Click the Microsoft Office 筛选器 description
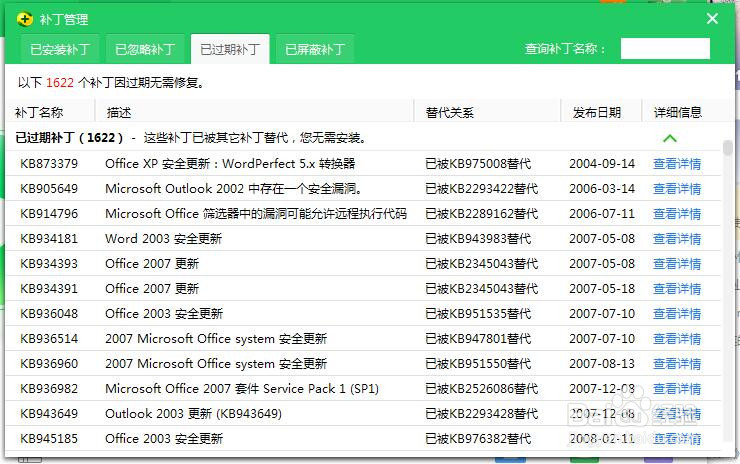 (x=256, y=214)
